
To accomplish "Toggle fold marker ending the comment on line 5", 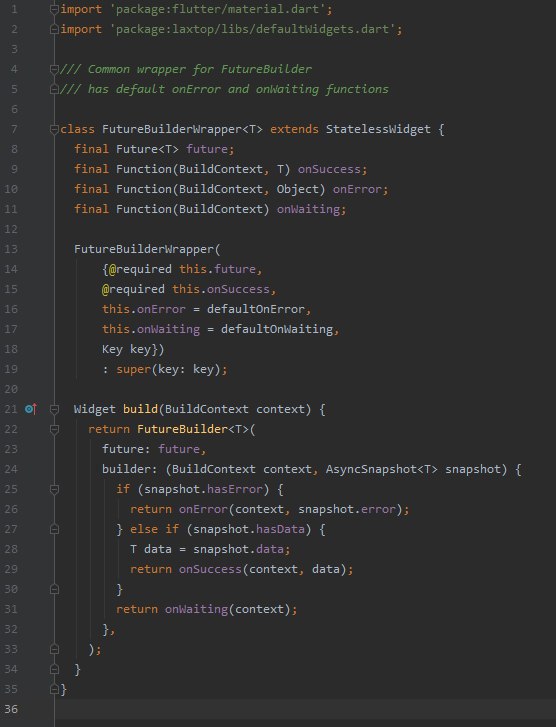I will (54, 89).
